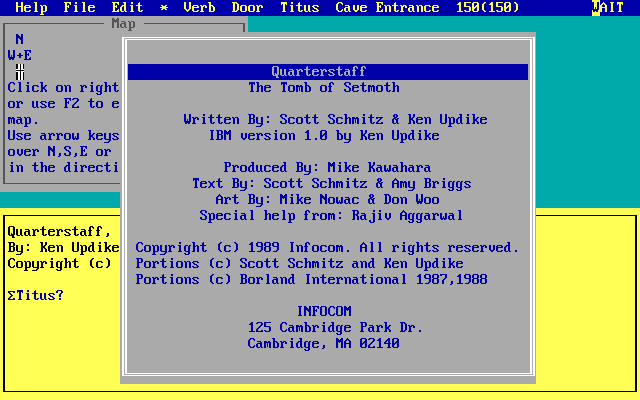Click 'Special help from: Rajiv Aggarwal' line
The image size is (640, 400).
pos(331,216)
